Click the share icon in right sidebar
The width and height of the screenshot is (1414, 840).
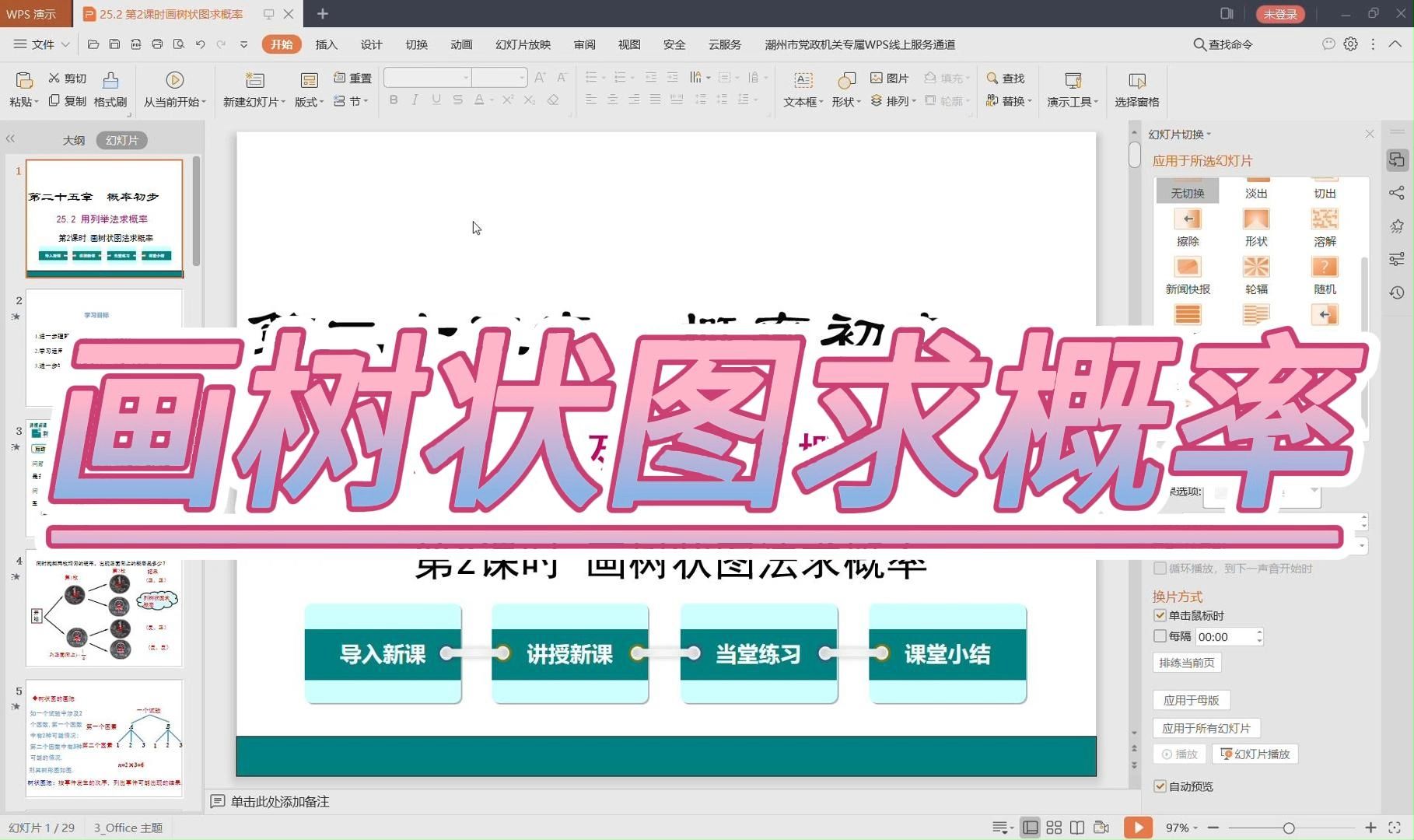point(1397,193)
